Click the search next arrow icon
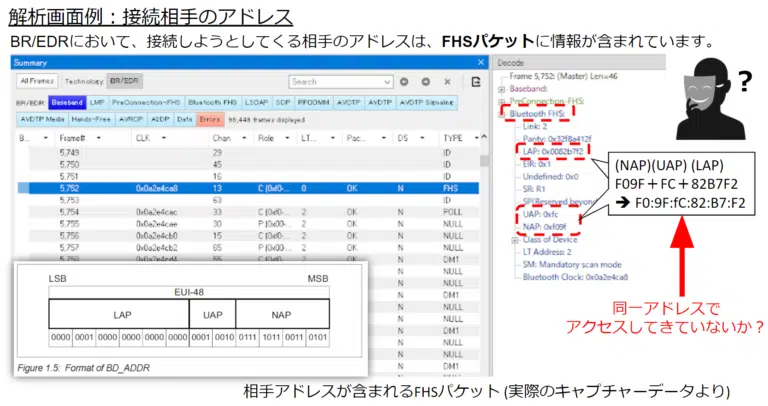 click(424, 82)
